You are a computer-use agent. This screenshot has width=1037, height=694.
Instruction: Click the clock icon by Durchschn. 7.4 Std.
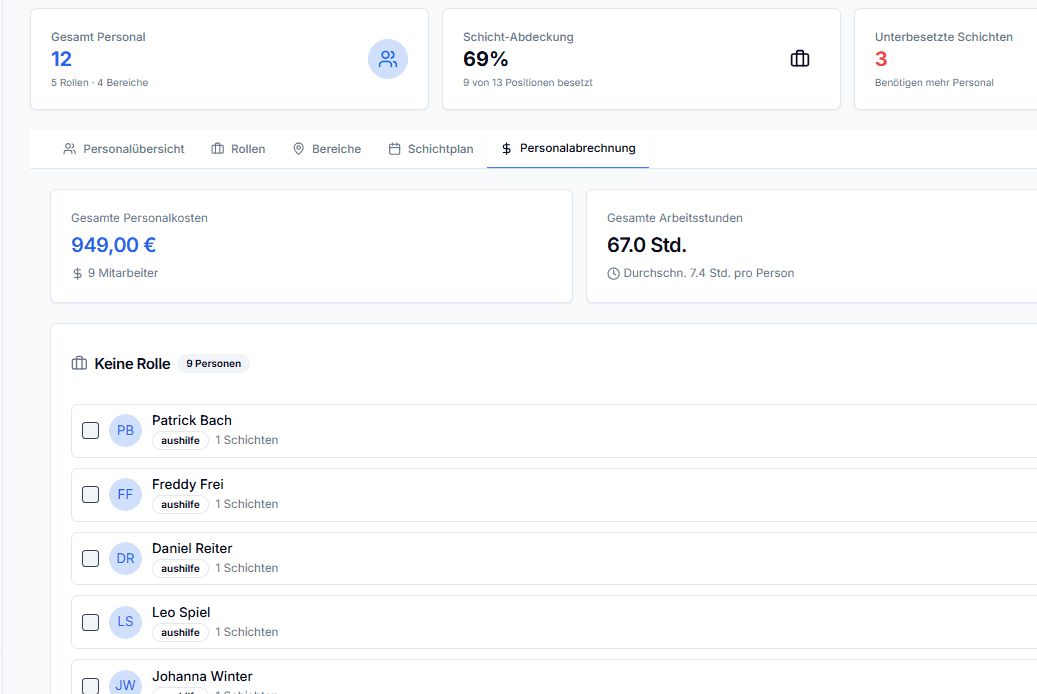pyautogui.click(x=613, y=273)
